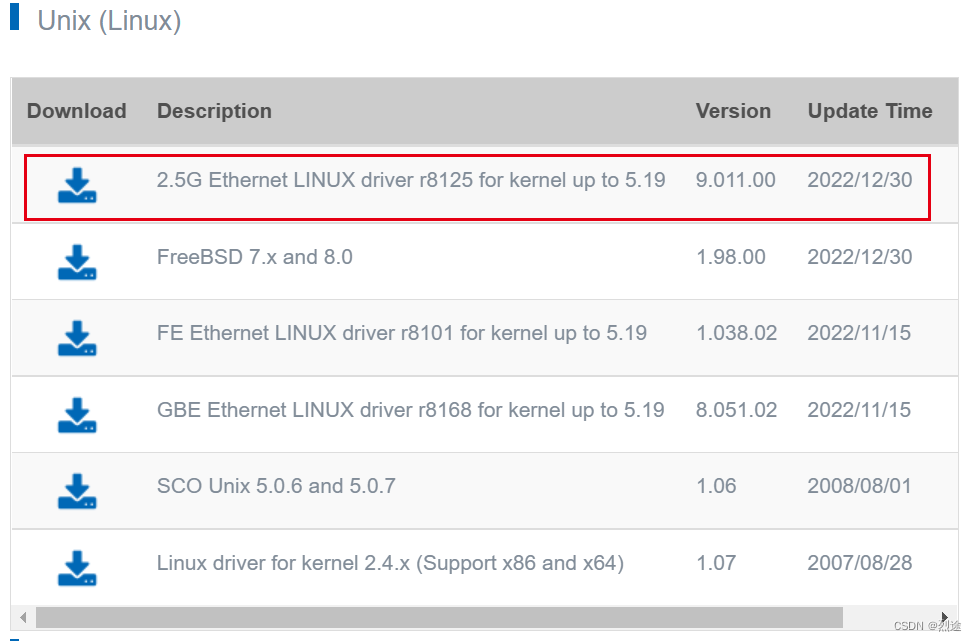Click the Version column header

(x=733, y=111)
